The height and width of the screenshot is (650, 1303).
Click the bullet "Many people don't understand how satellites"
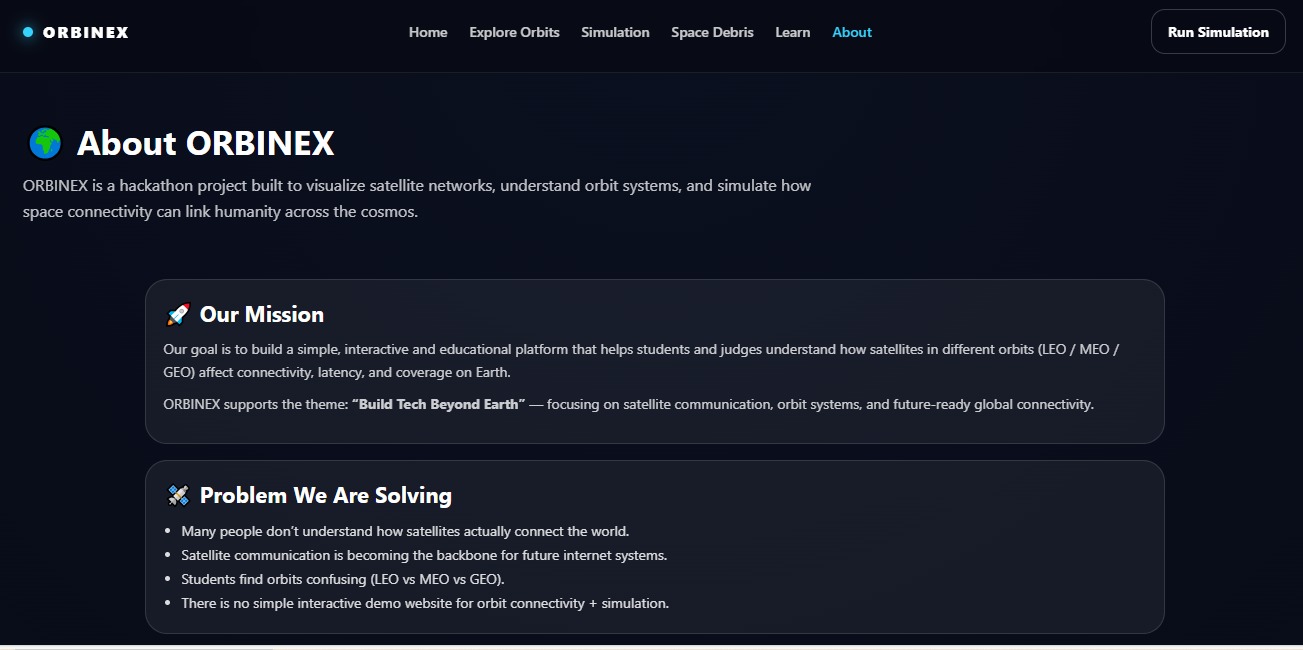405,531
